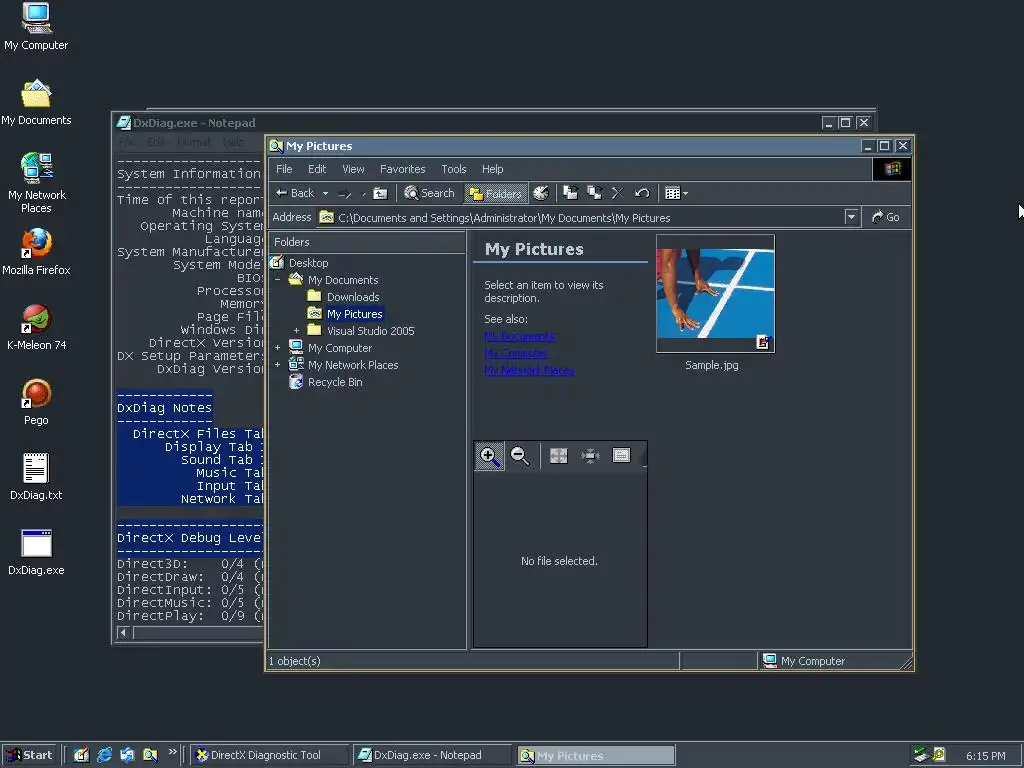
Task: Expand the My Network Places tree node
Action: (x=278, y=365)
